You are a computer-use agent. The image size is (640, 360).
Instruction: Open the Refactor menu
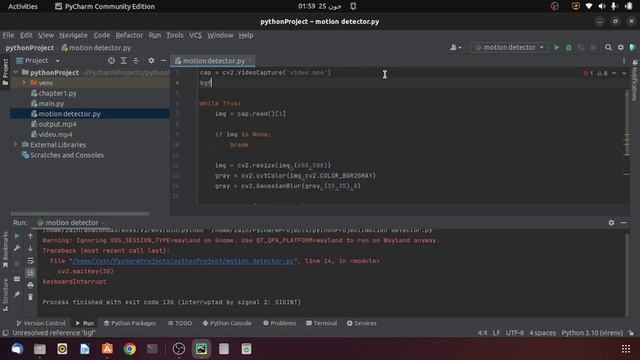tap(129, 35)
